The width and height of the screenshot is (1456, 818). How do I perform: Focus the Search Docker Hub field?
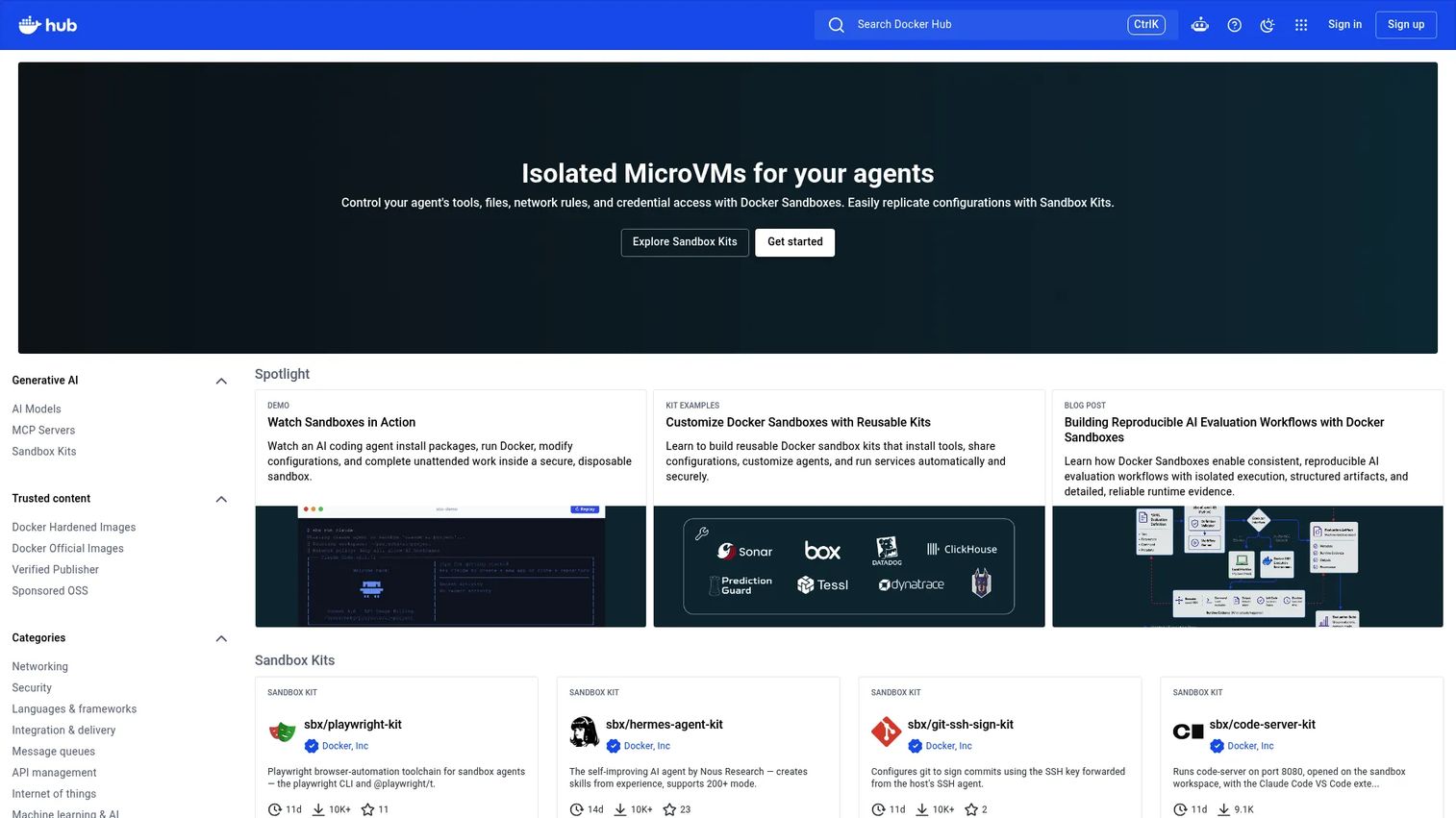coord(995,25)
